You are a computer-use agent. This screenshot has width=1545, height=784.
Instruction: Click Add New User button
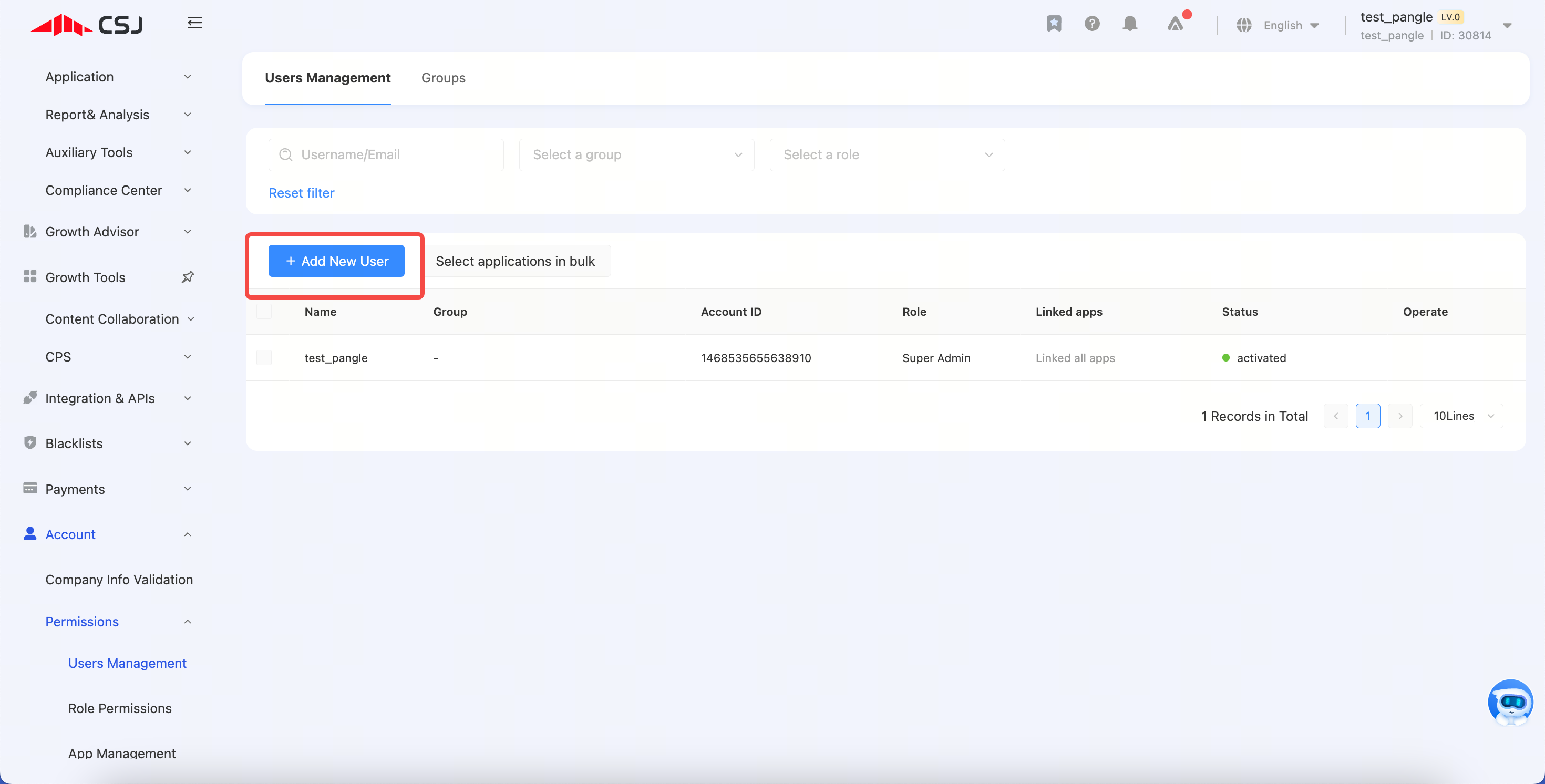(x=336, y=261)
